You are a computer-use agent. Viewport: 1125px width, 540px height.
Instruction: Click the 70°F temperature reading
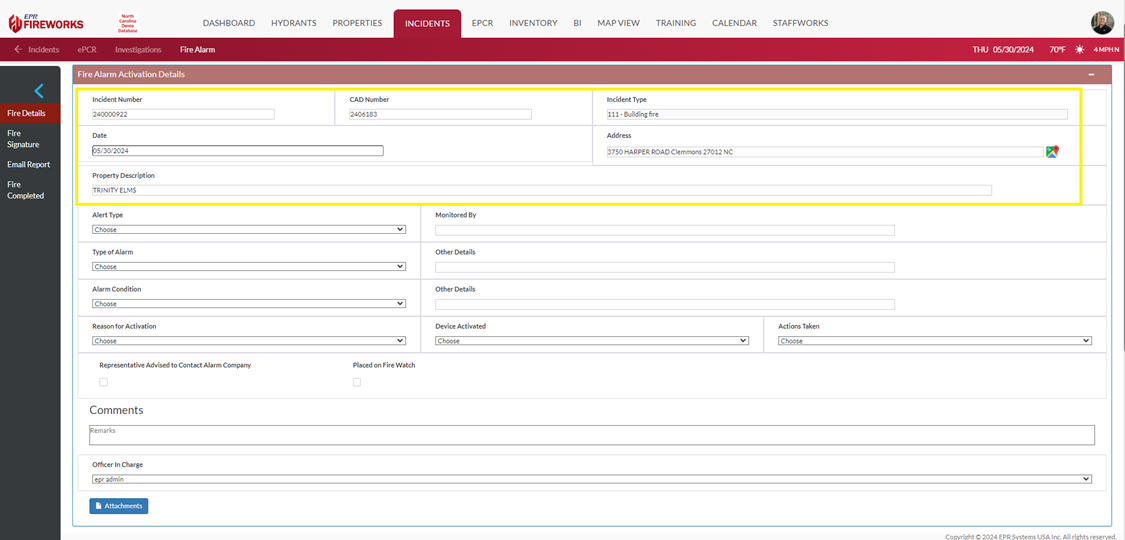[x=1058, y=49]
